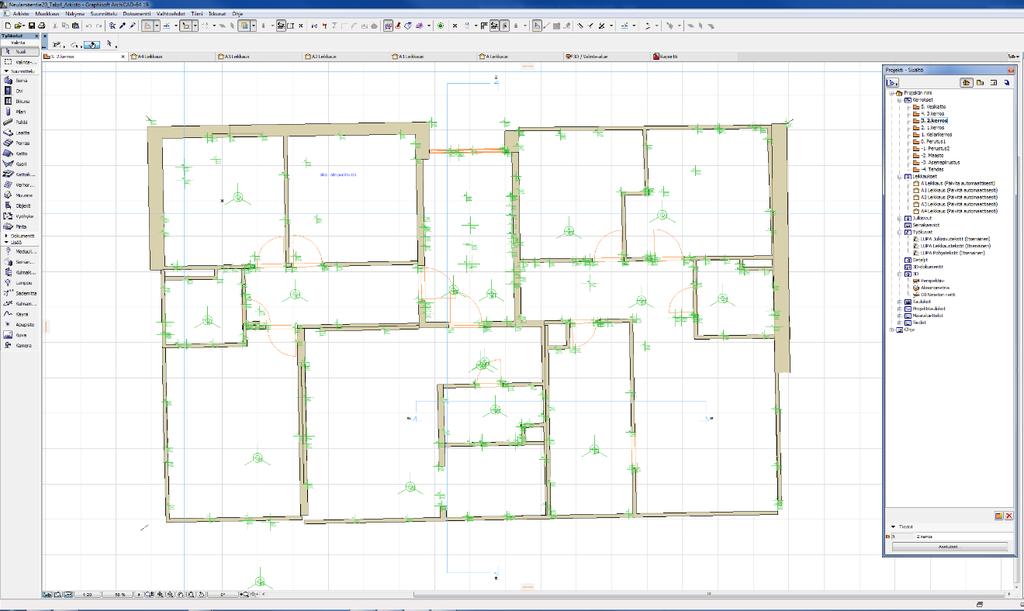
Task: Select the Valinta-alue marquee tool
Action: tap(20, 62)
